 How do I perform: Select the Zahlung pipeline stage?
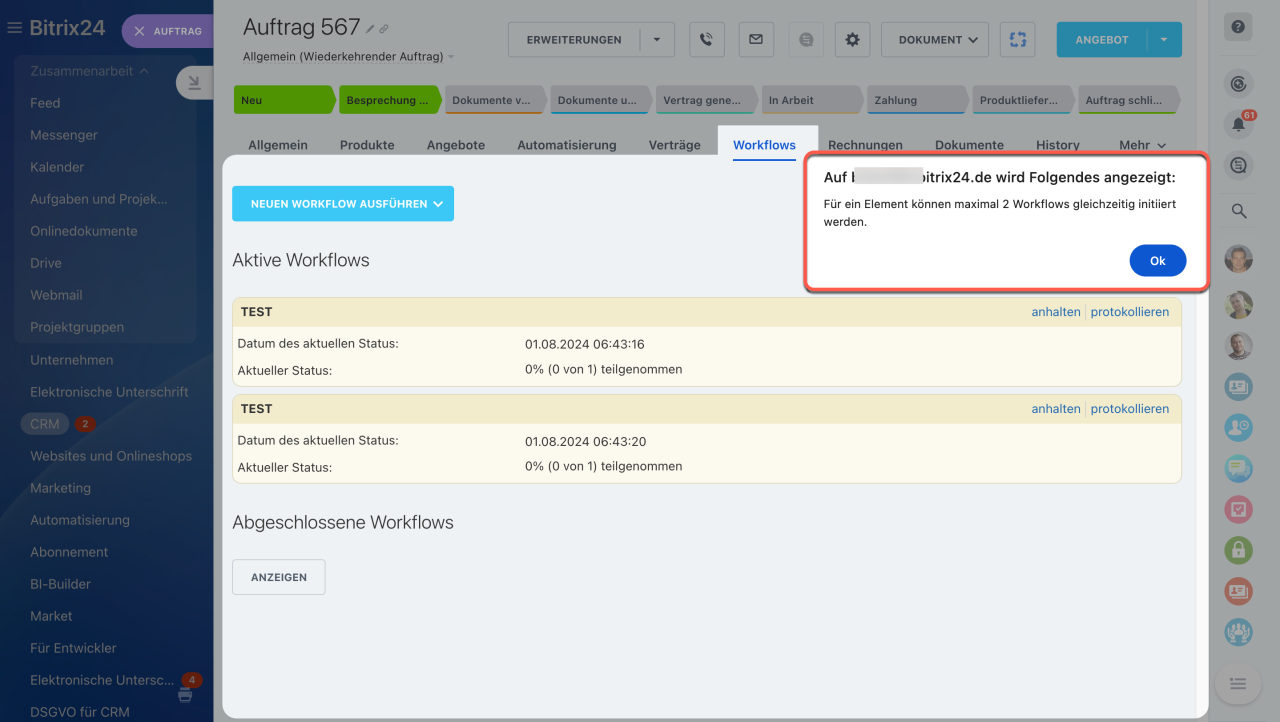(x=917, y=100)
